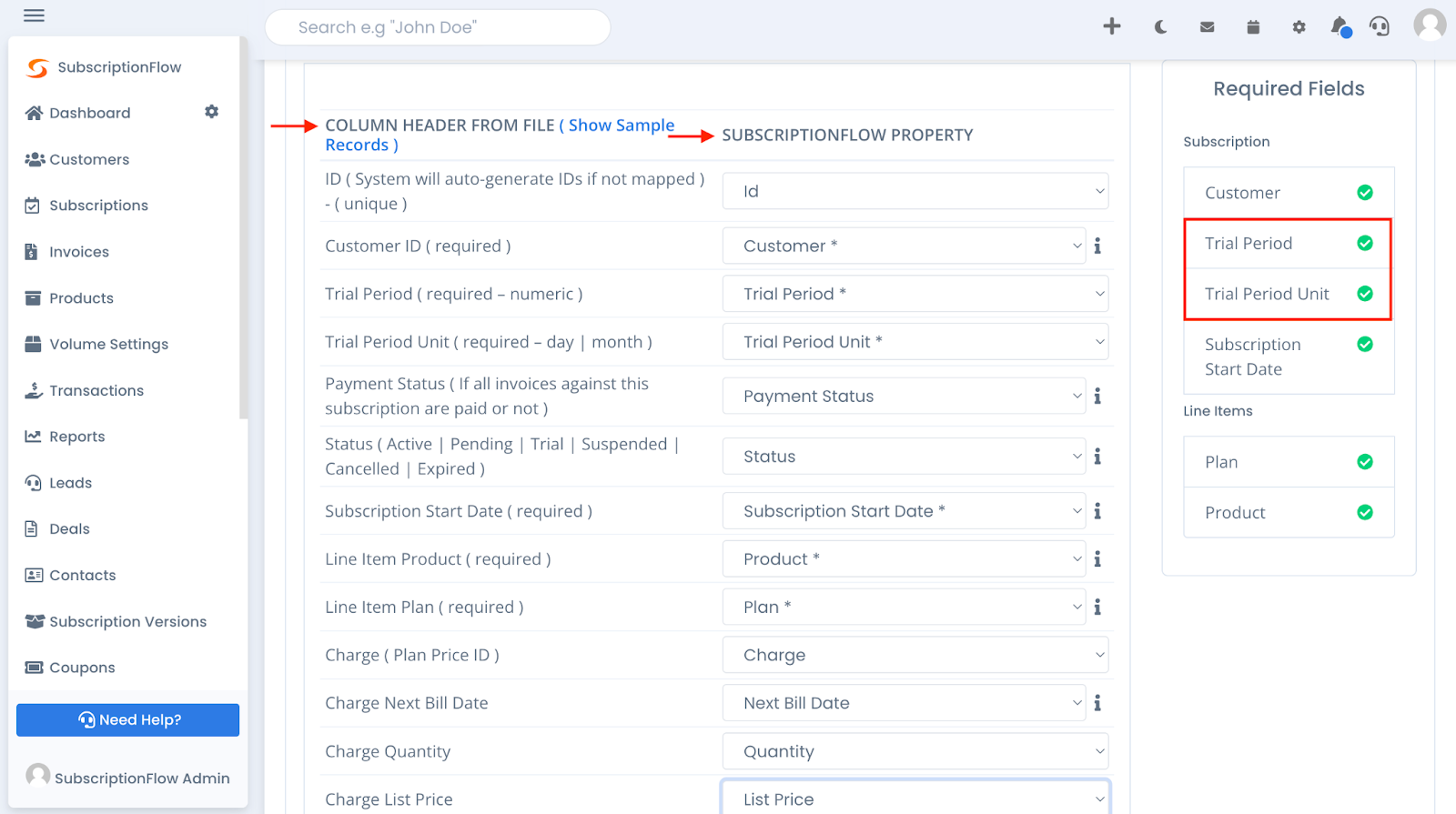Click info icon beside Payment Status
1456x814 pixels.
click(x=1097, y=396)
